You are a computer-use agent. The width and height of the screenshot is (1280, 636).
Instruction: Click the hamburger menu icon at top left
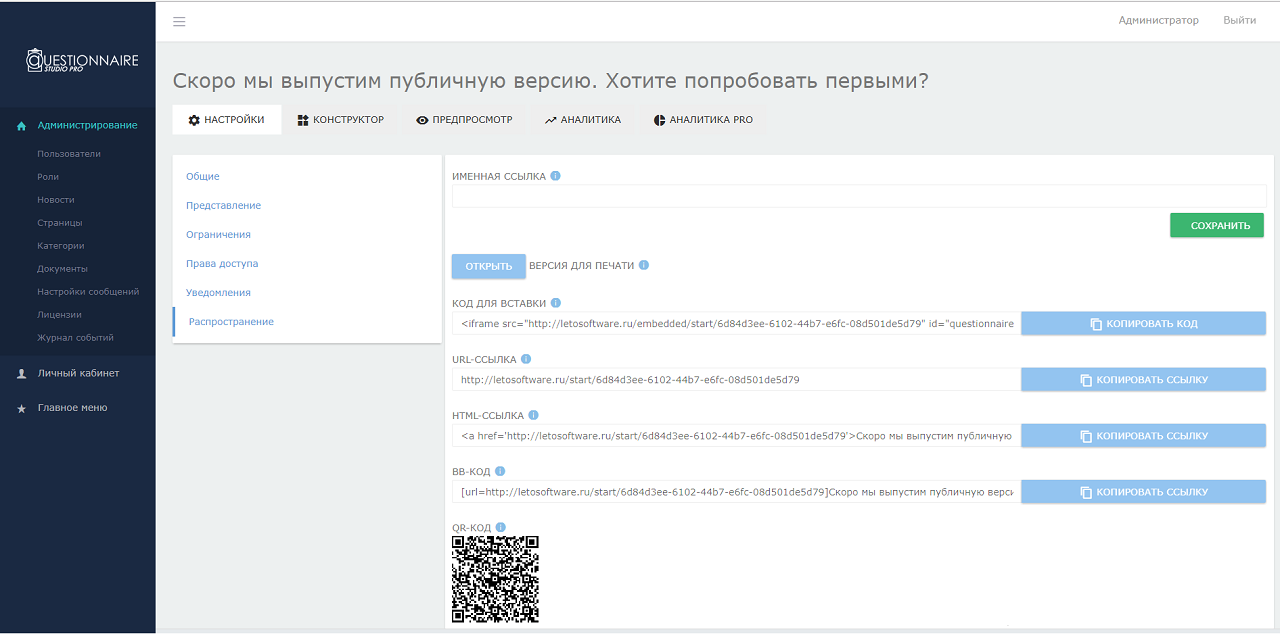click(178, 21)
